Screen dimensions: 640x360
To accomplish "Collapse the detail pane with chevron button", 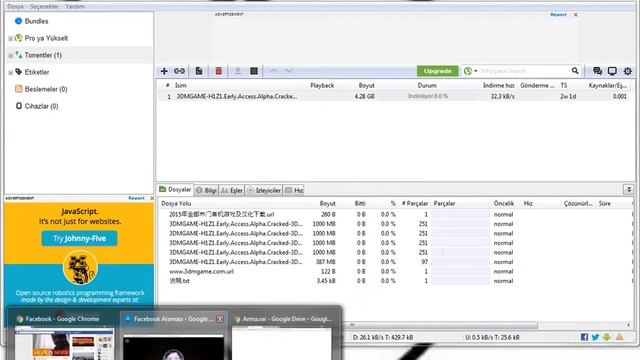I will pyautogui.click(x=629, y=189).
